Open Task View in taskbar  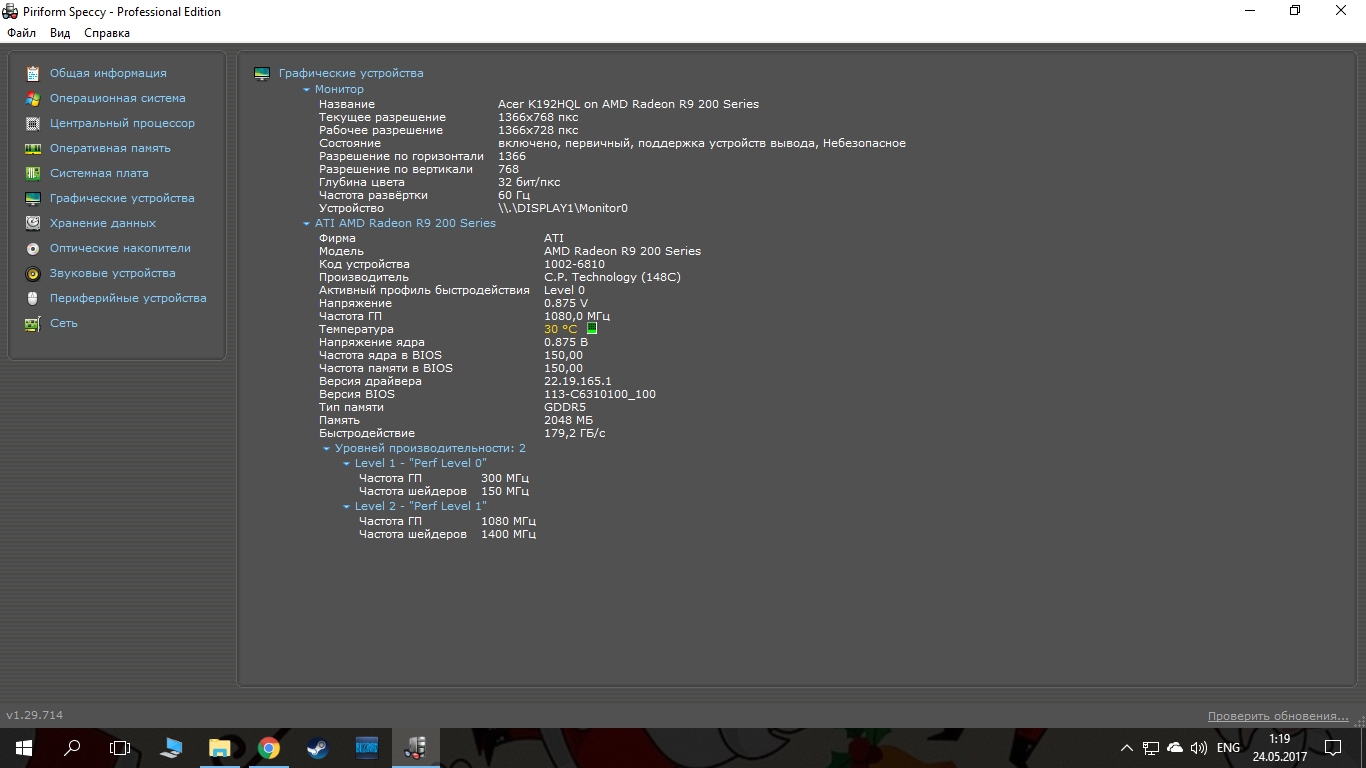pos(120,747)
